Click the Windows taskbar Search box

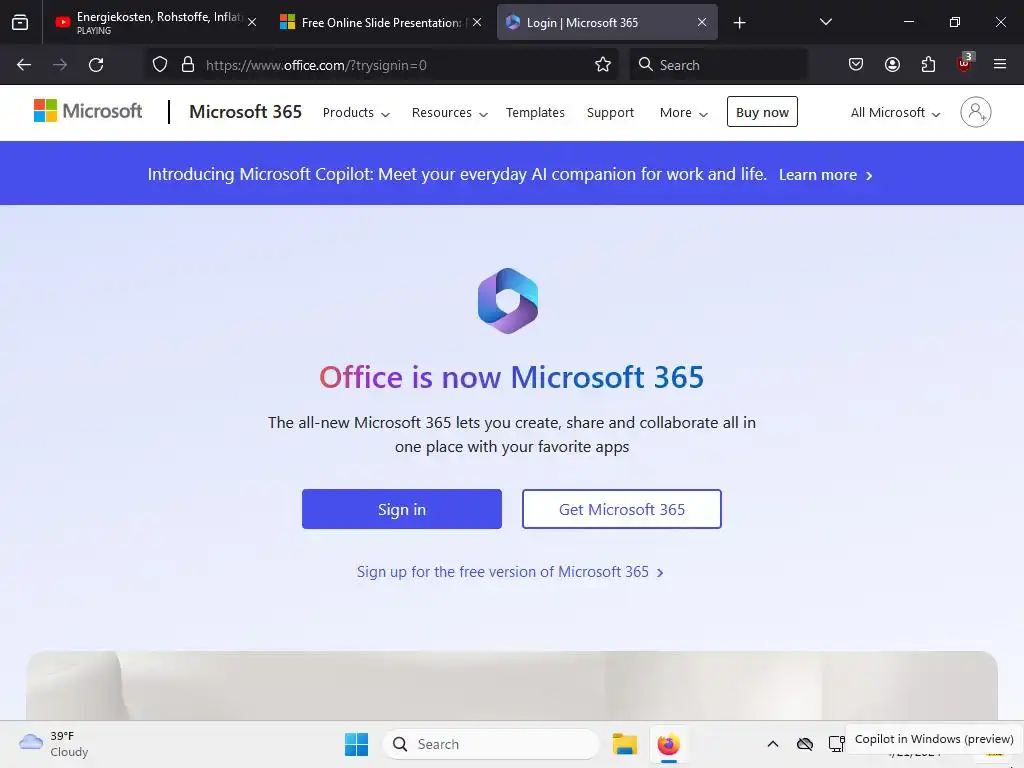click(490, 744)
